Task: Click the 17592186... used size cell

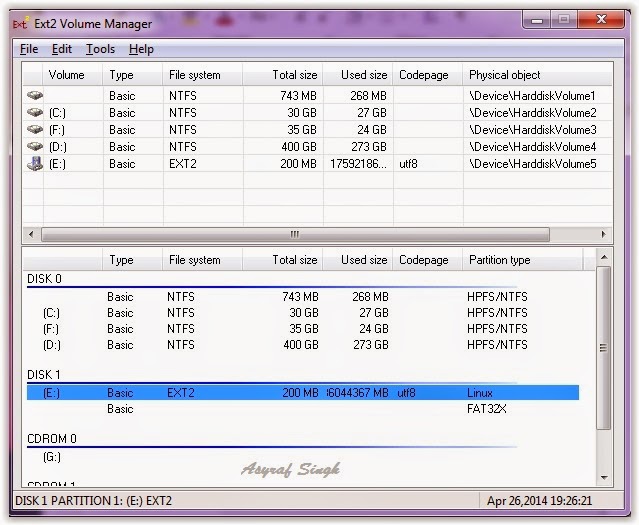Action: click(358, 164)
